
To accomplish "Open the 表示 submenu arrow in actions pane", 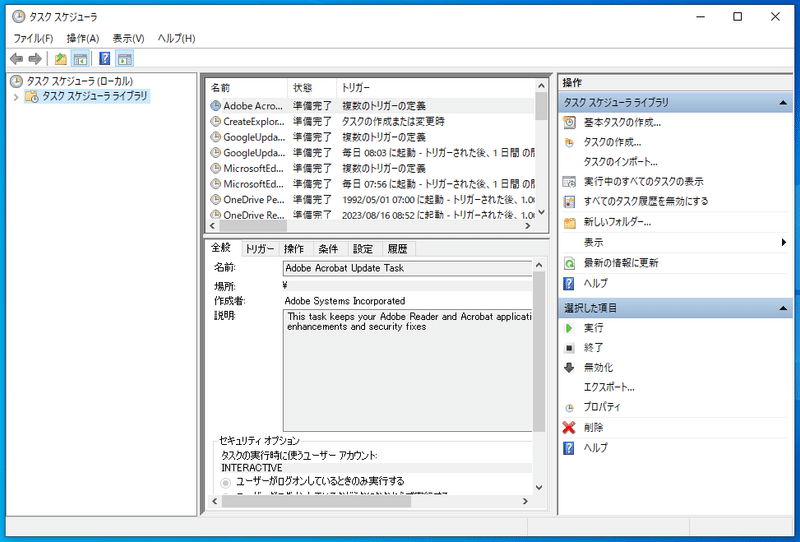I will click(784, 242).
